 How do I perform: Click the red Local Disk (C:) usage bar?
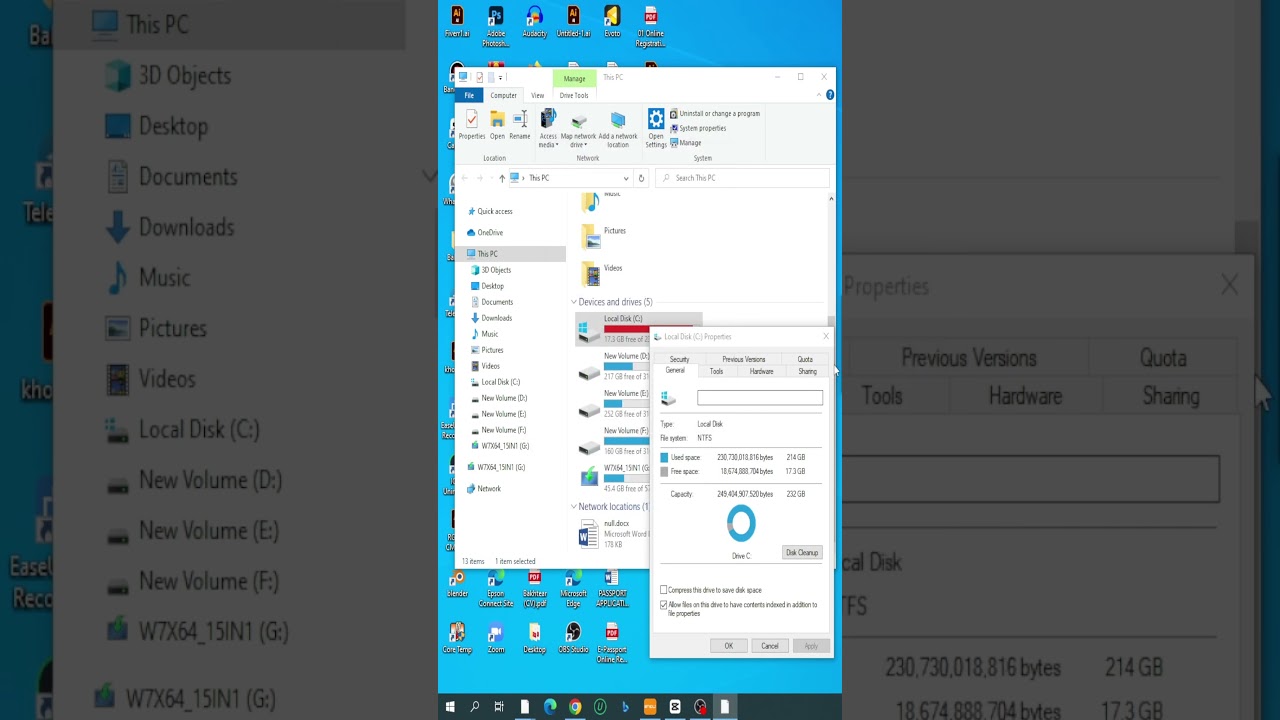pos(647,329)
